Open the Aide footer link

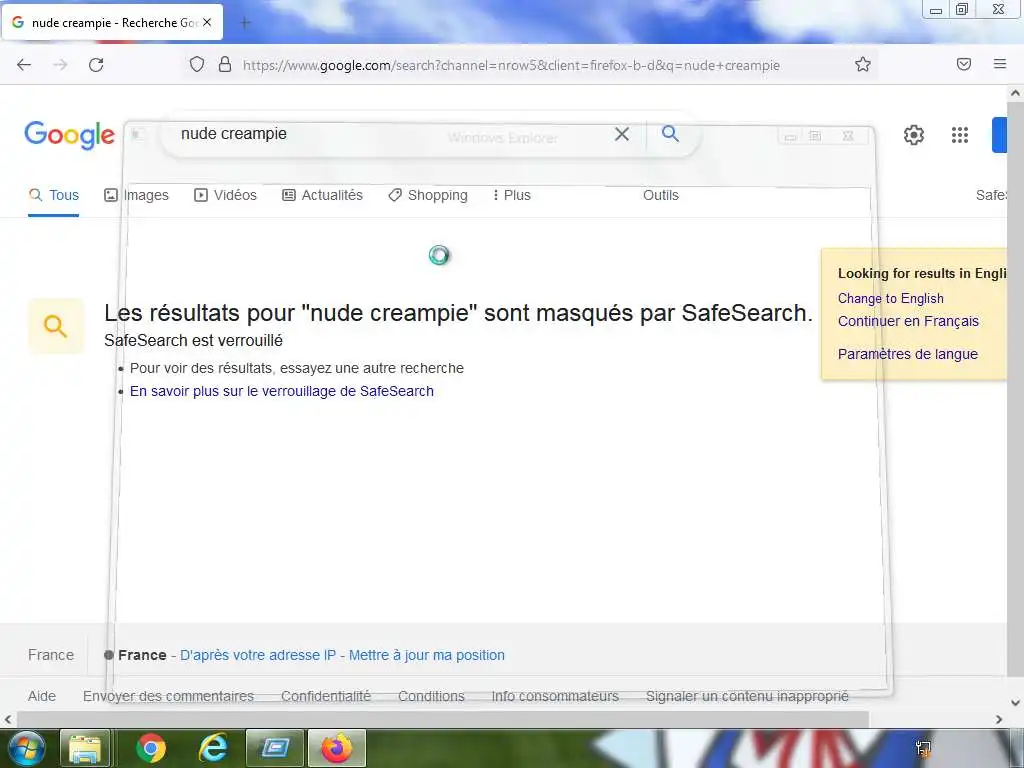click(42, 696)
